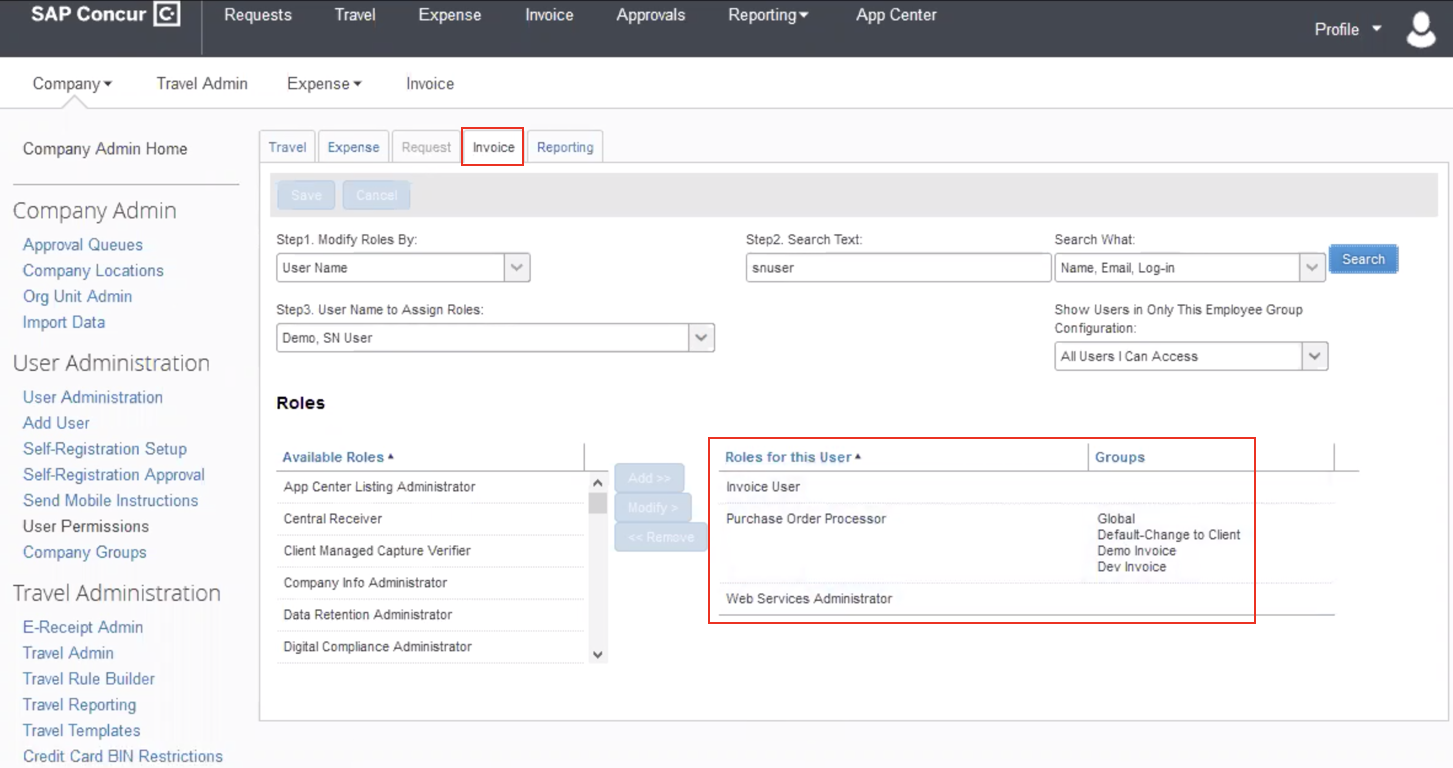Switch to the Travel permissions tab

point(287,147)
